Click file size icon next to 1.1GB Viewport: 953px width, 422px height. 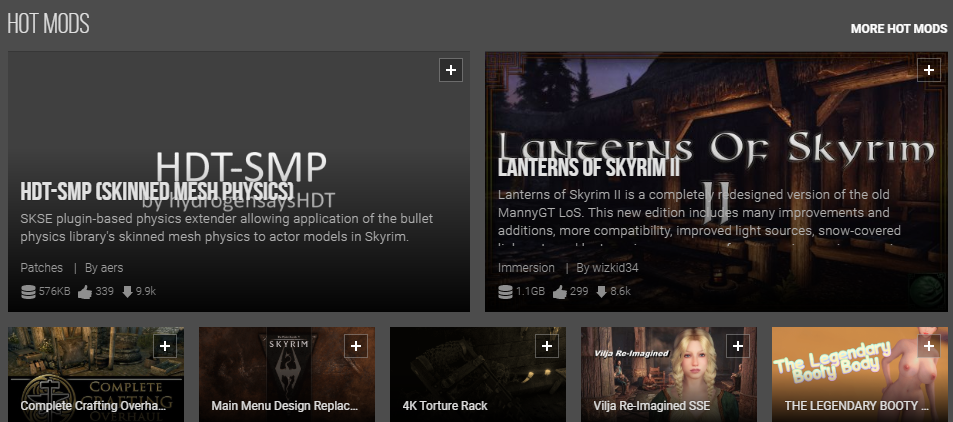click(505, 292)
